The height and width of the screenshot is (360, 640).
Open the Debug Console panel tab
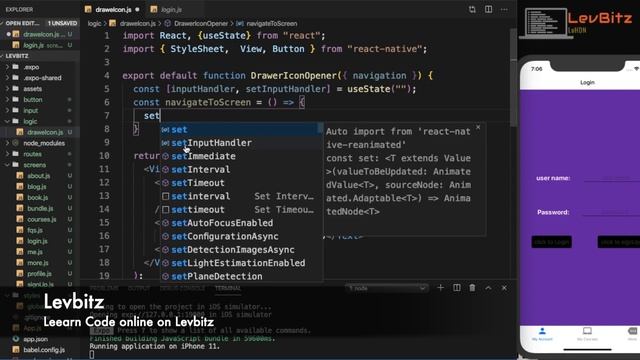point(182,288)
